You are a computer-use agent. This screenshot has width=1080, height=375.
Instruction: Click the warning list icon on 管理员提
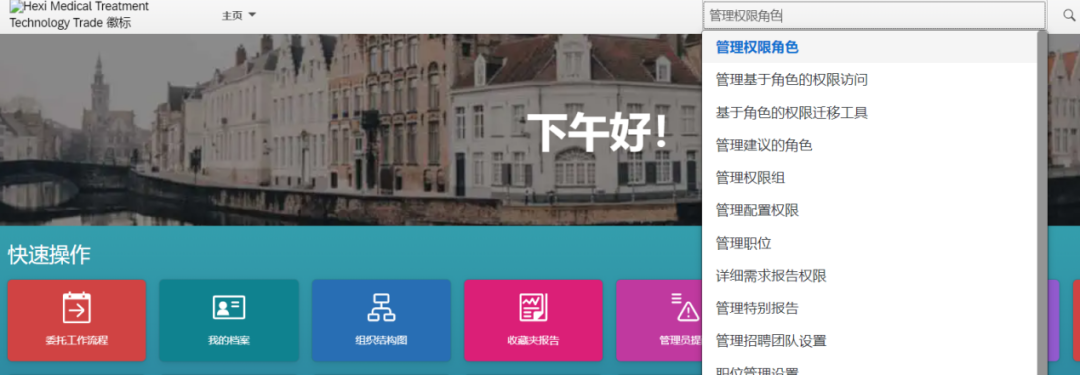[685, 307]
